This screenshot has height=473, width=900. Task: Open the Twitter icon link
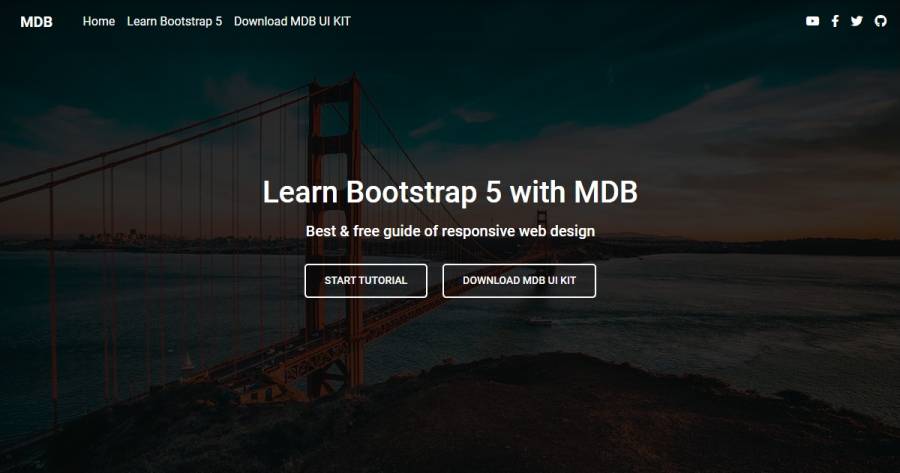pyautogui.click(x=857, y=21)
